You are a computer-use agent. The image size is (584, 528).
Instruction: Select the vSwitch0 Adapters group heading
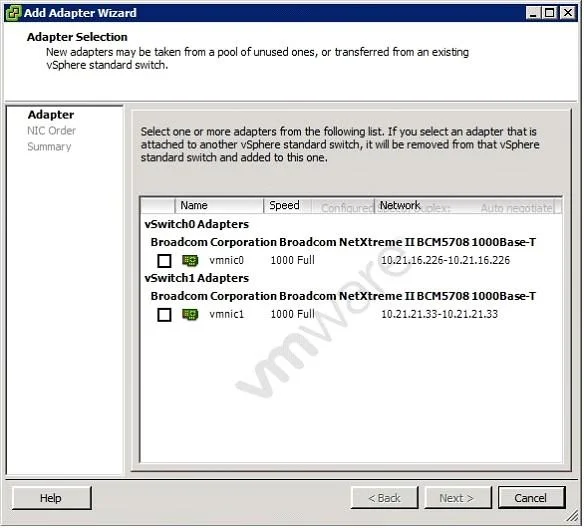[x=197, y=224]
